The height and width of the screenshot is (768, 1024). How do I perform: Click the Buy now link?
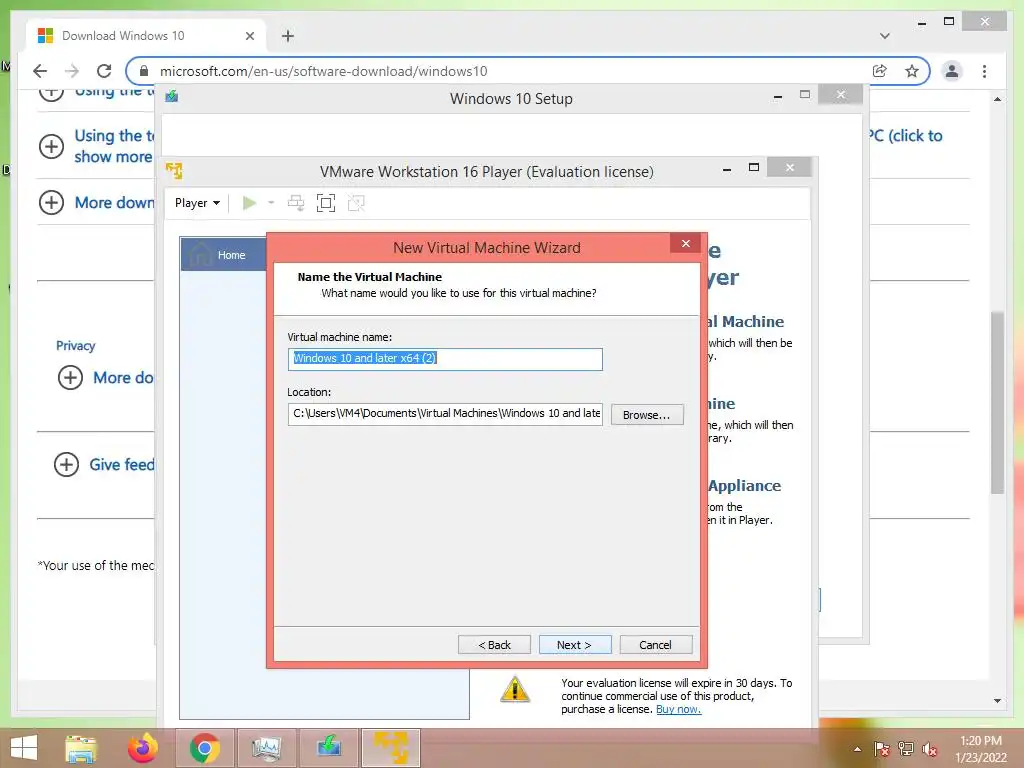679,709
